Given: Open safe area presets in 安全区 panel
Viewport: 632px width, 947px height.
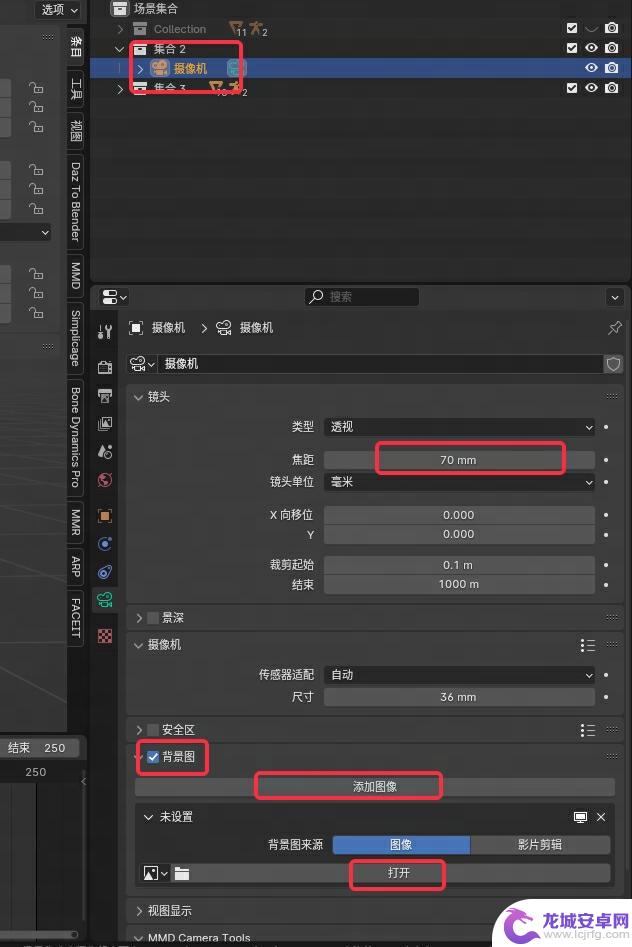Looking at the screenshot, I should 587,730.
